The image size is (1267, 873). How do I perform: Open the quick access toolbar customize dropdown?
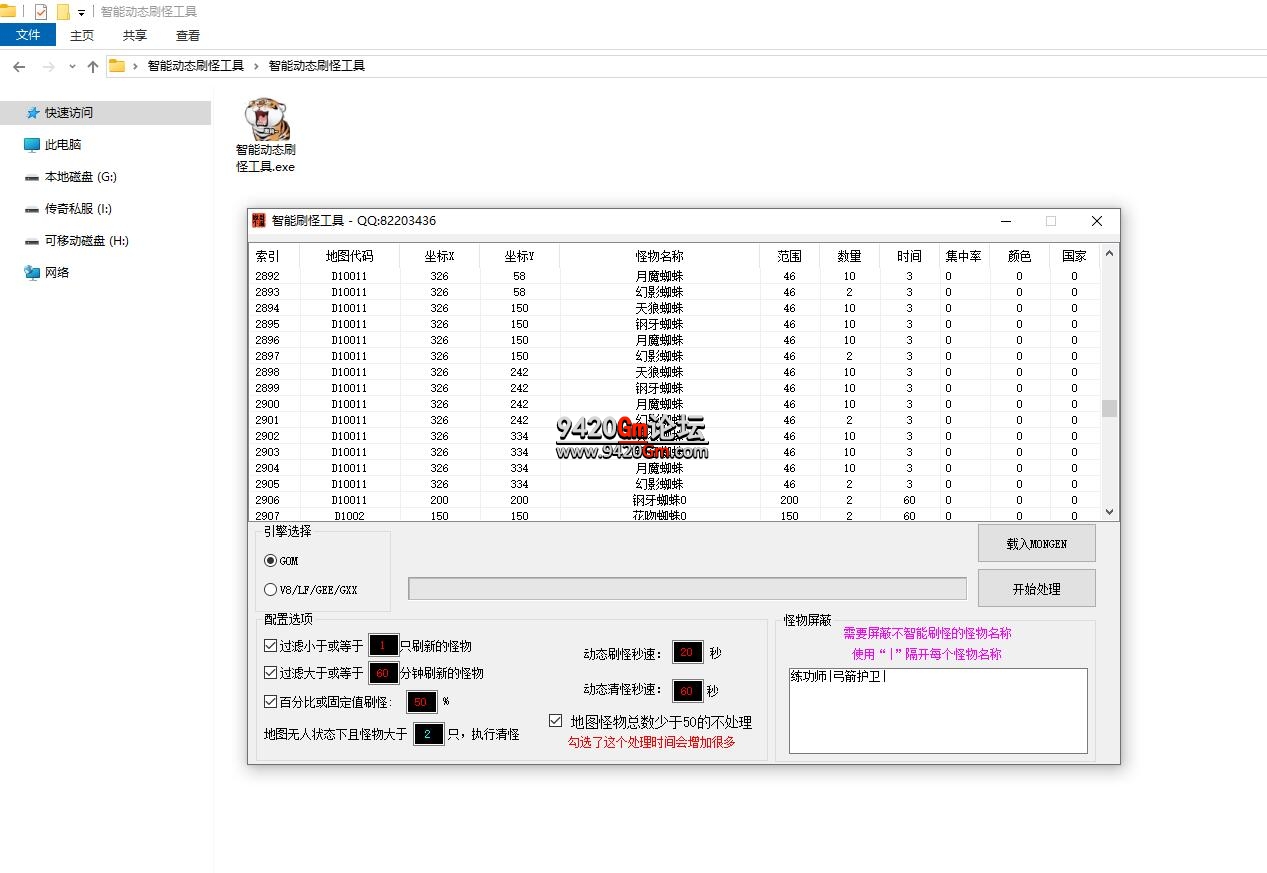point(81,13)
